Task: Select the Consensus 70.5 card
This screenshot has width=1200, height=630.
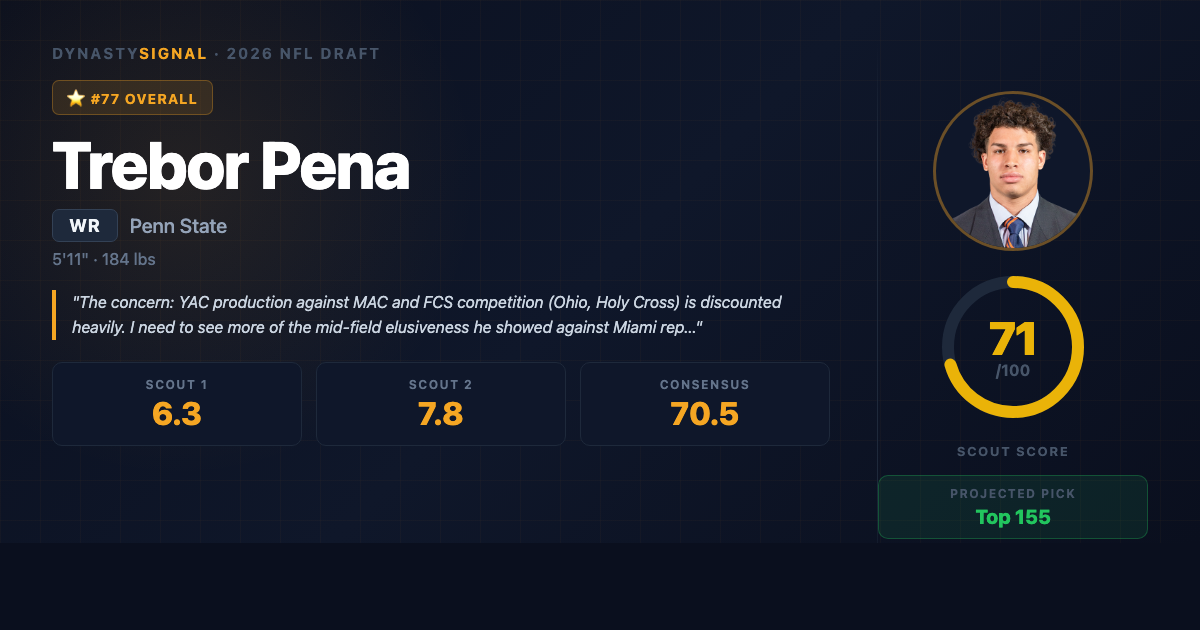Action: point(705,403)
